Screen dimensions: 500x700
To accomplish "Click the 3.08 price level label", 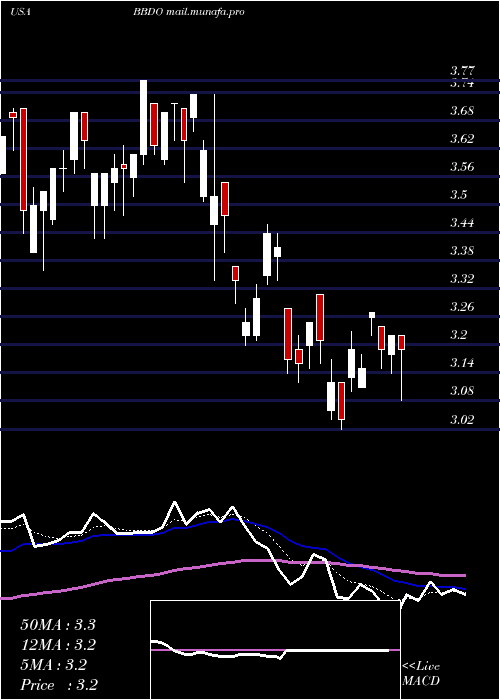I will [x=462, y=391].
